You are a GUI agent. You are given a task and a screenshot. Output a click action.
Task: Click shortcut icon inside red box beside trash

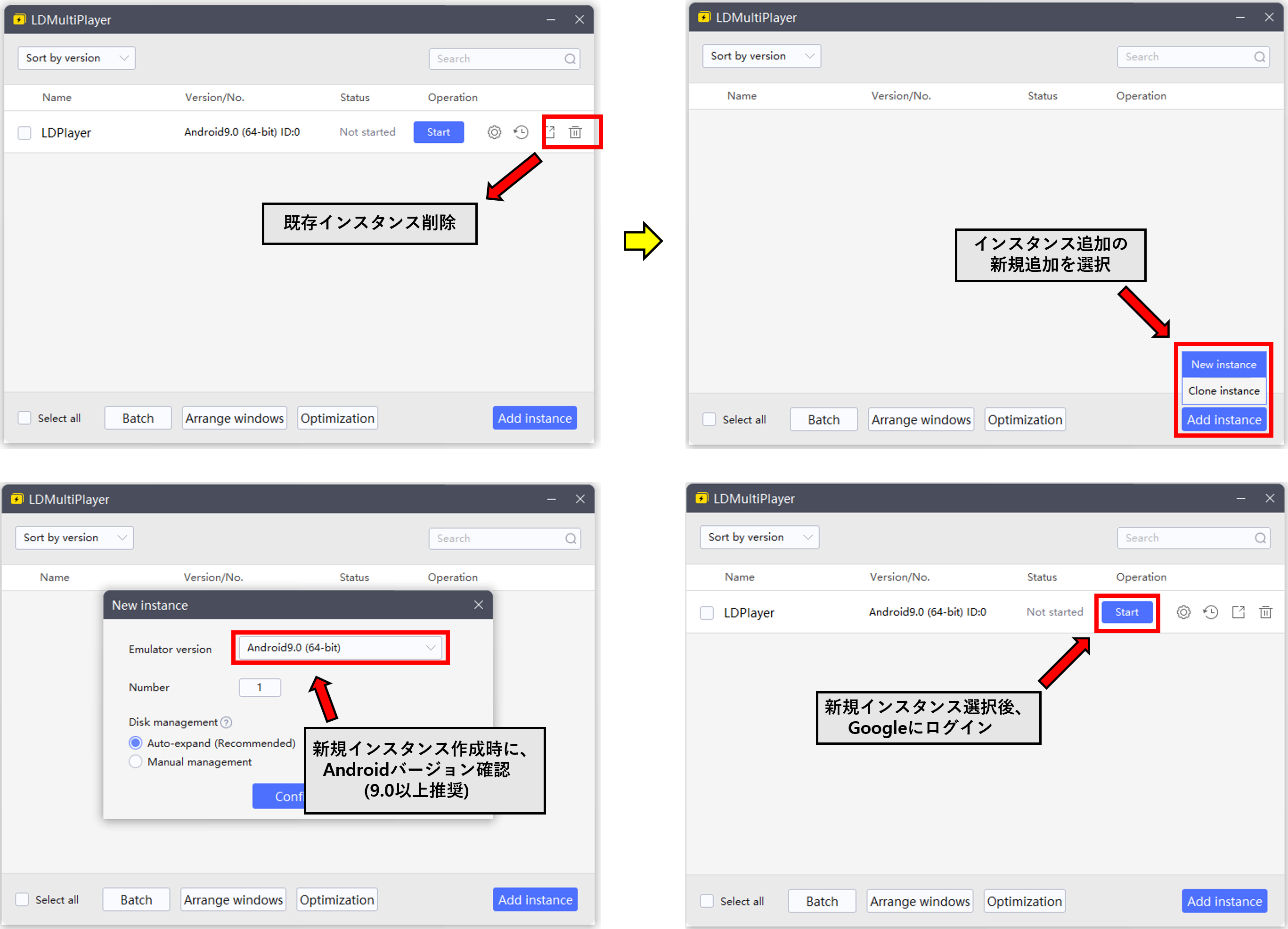[x=551, y=132]
